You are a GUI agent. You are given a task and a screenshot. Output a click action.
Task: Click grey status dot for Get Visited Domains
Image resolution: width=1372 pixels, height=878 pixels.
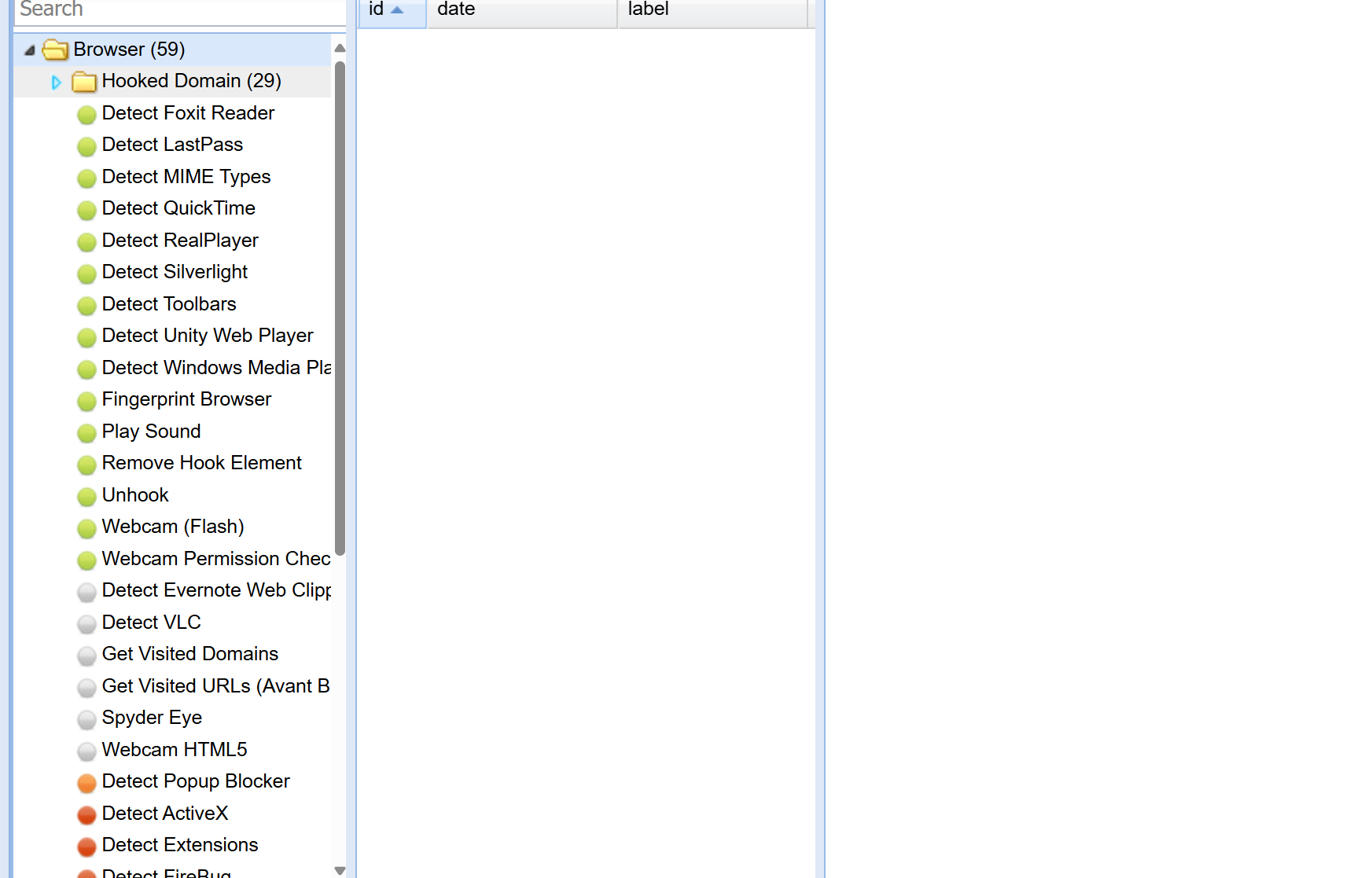87,656
